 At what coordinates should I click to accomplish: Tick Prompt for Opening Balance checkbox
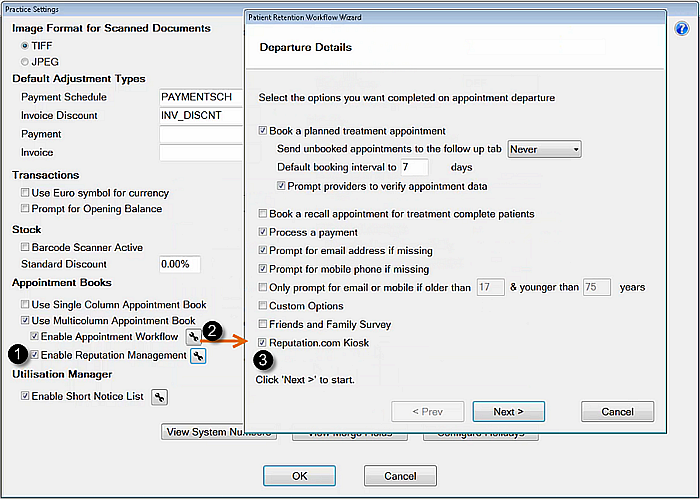(25, 208)
